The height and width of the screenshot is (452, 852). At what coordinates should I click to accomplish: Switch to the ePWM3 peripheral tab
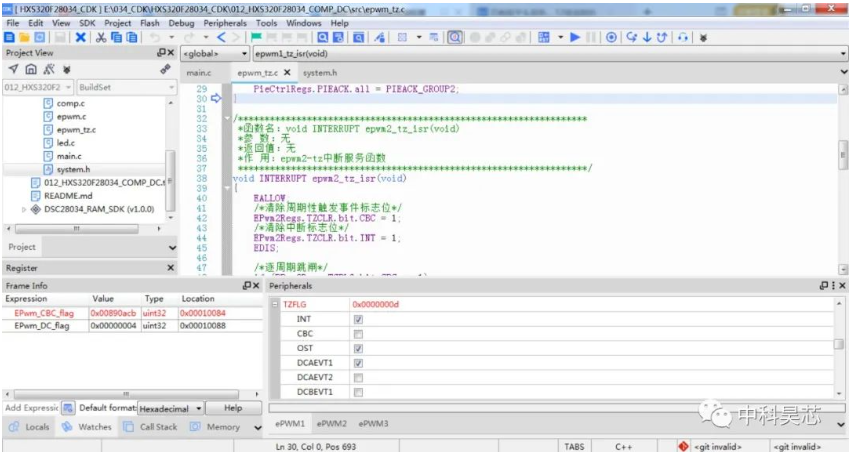point(373,424)
